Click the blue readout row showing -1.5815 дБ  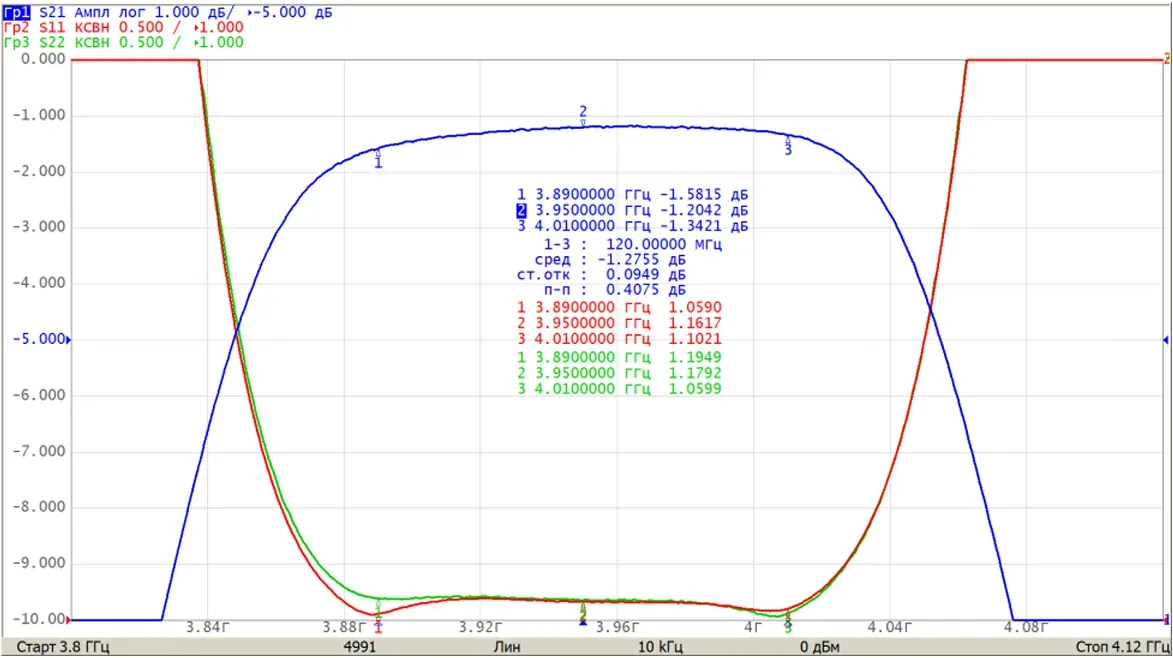(x=632, y=194)
